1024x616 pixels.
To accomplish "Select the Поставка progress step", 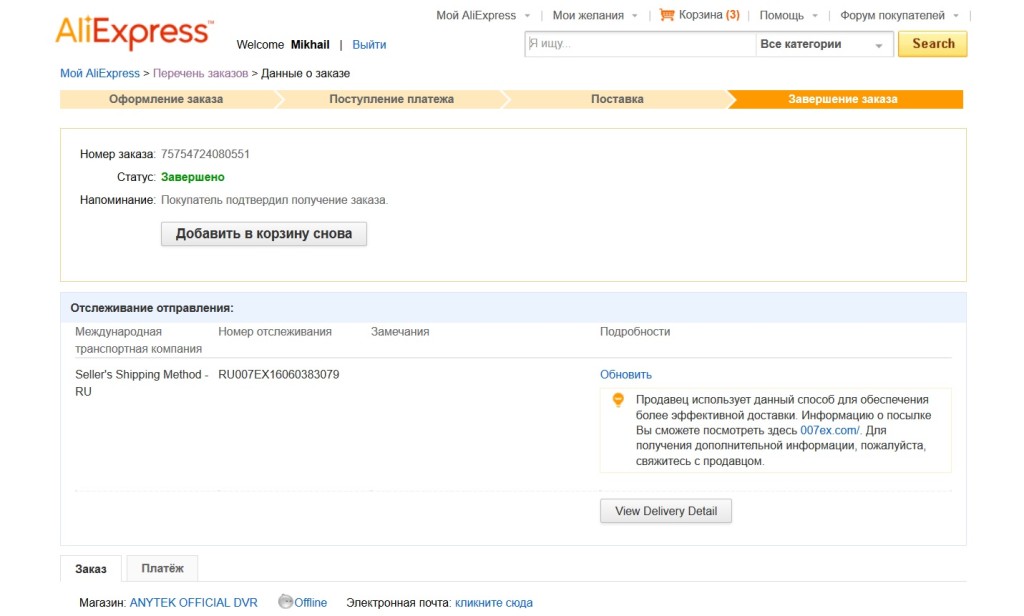I will point(617,99).
